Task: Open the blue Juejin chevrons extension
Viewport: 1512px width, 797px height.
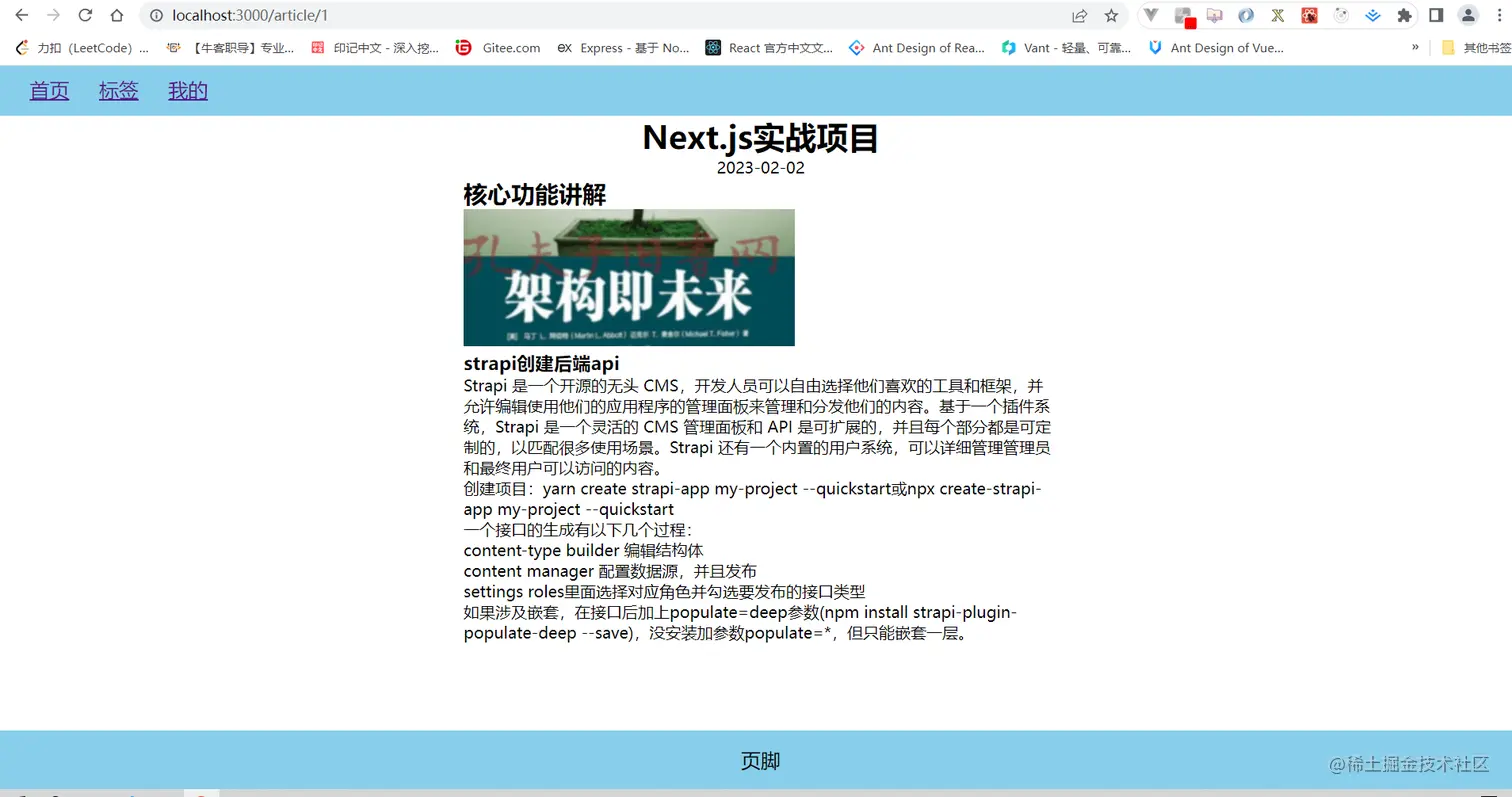Action: tap(1372, 16)
